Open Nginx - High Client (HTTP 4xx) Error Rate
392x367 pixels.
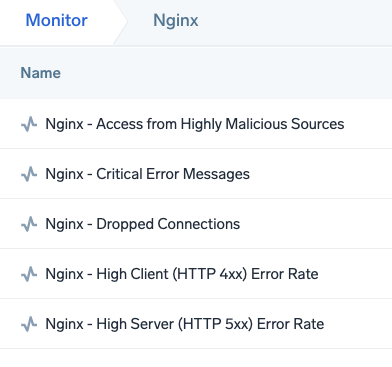(x=182, y=274)
